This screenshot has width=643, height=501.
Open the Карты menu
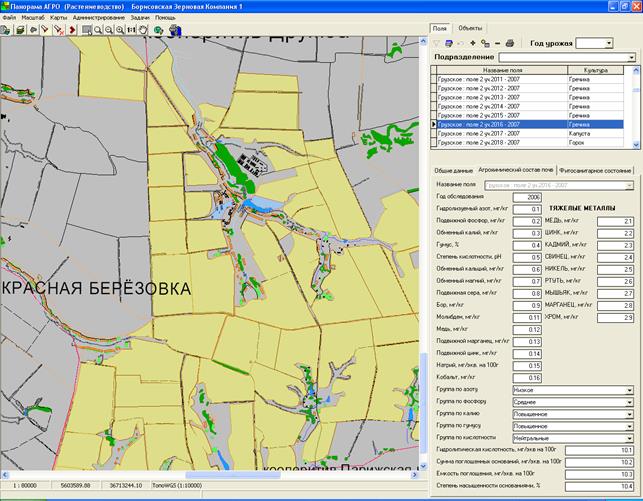pos(58,18)
